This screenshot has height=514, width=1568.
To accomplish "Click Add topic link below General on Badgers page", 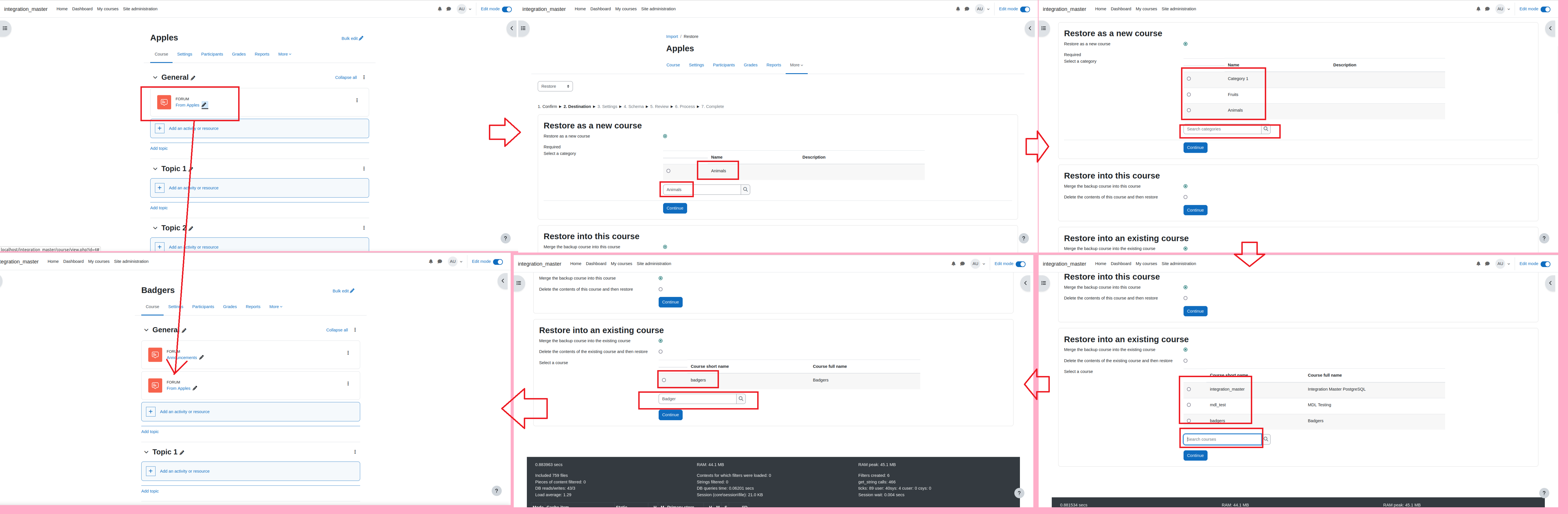I will [x=150, y=432].
